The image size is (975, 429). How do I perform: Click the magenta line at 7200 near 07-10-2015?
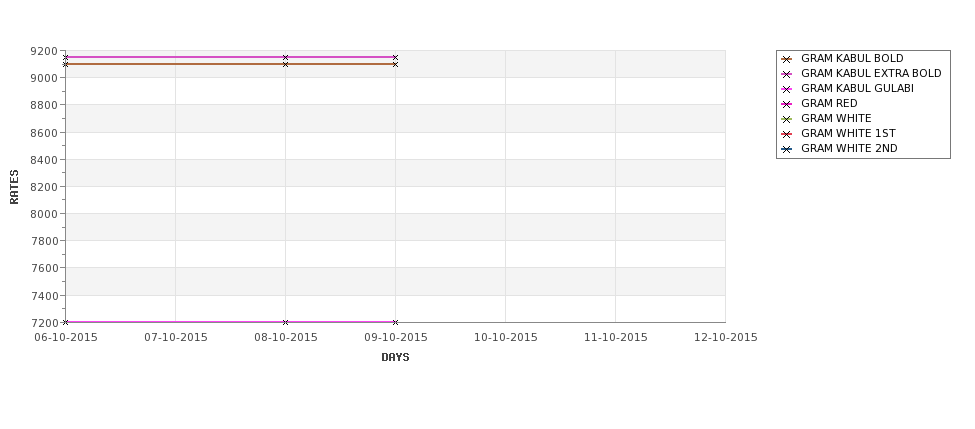coord(175,322)
